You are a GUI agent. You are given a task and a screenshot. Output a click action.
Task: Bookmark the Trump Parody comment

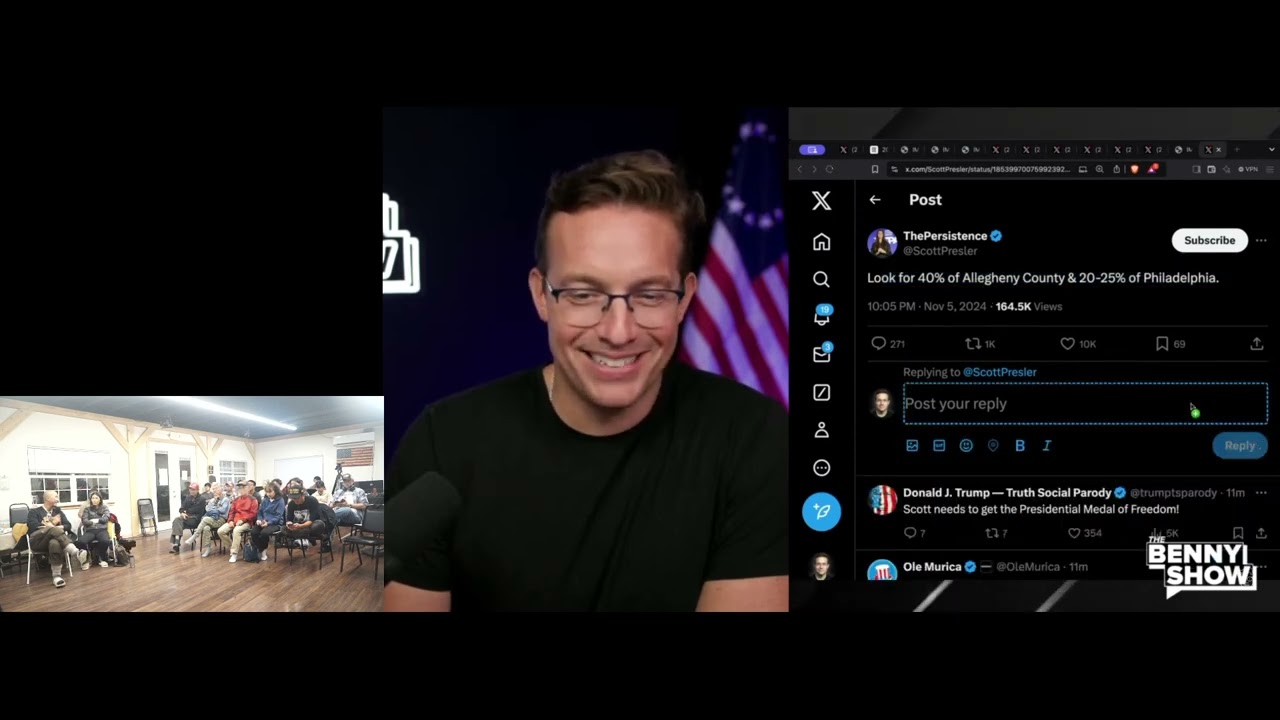pyautogui.click(x=1238, y=533)
